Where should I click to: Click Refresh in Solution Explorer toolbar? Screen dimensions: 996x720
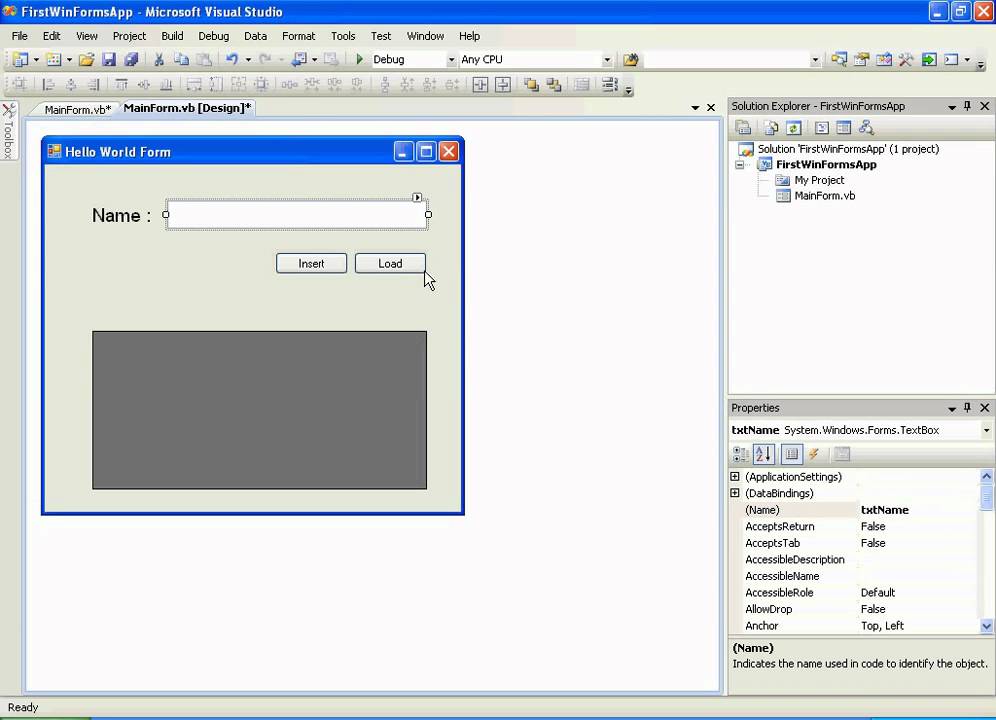coord(793,128)
